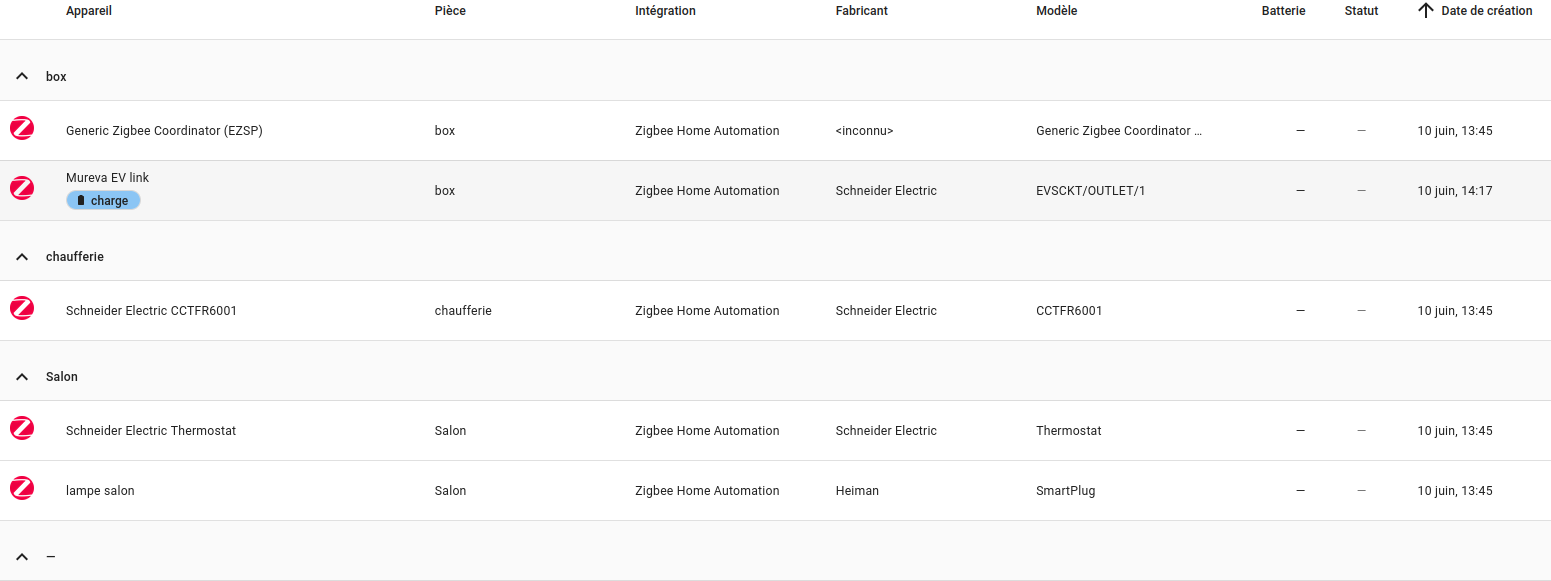This screenshot has height=581, width=1551.
Task: Click Zigbee Home Automation in lampe salon row
Action: pos(707,491)
